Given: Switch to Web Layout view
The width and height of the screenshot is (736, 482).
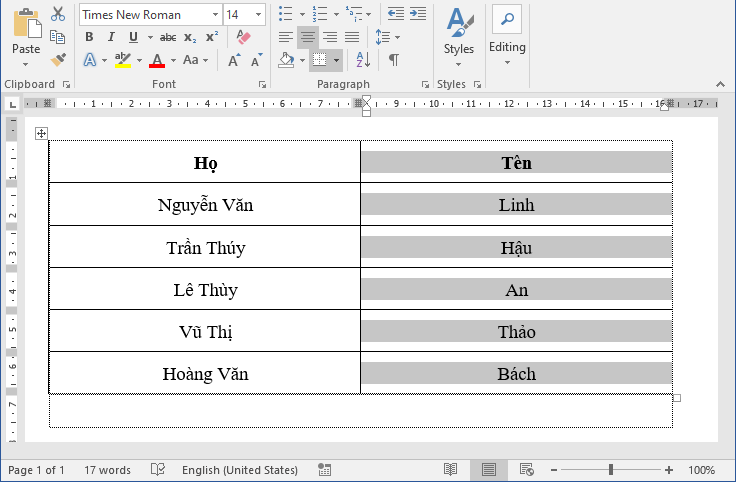Looking at the screenshot, I should pyautogui.click(x=527, y=469).
